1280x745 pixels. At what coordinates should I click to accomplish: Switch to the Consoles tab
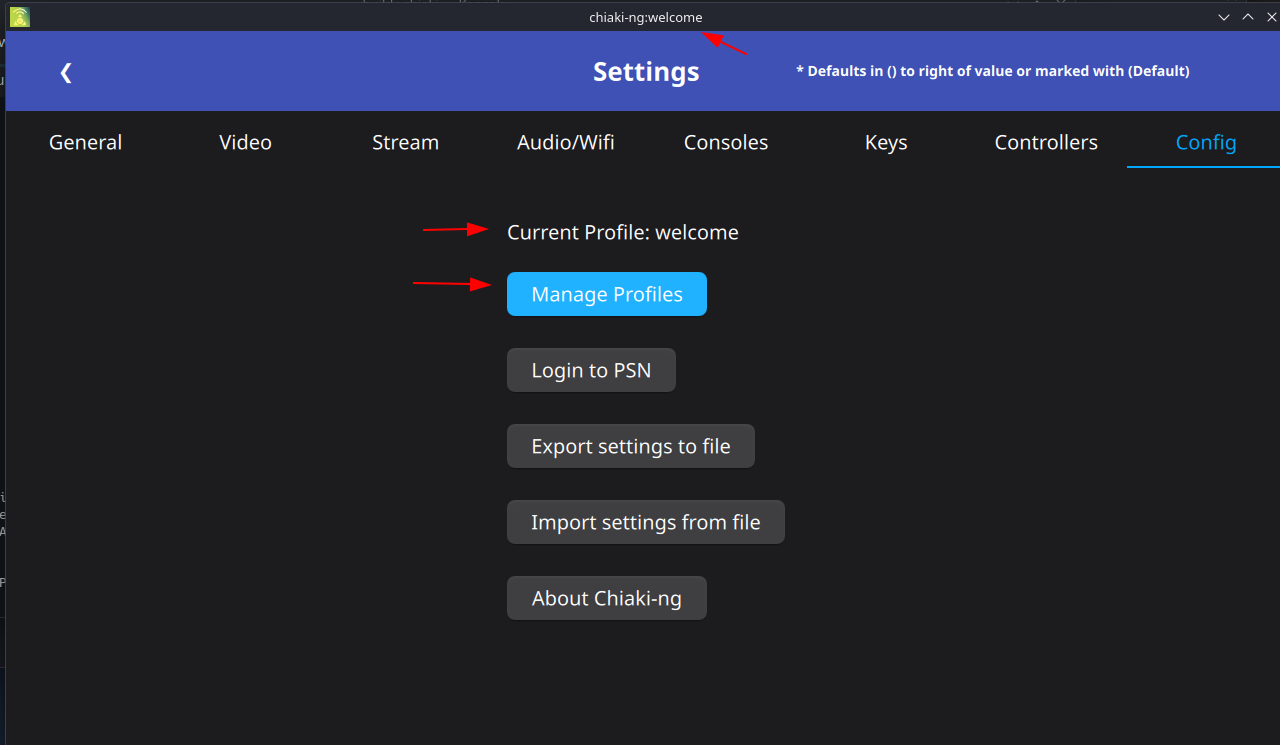click(x=726, y=142)
